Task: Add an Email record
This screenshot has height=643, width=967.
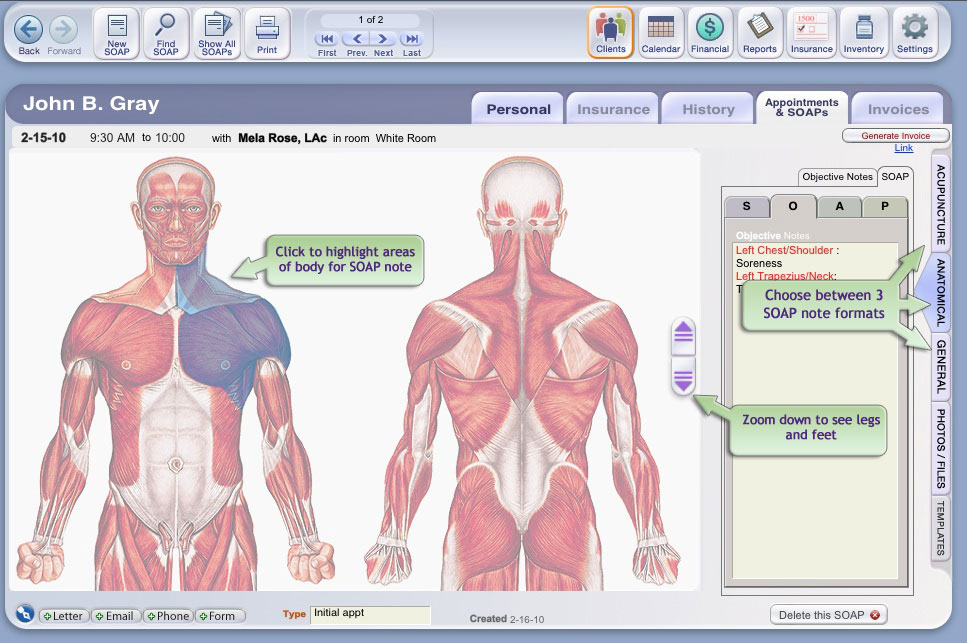Action: click(115, 616)
